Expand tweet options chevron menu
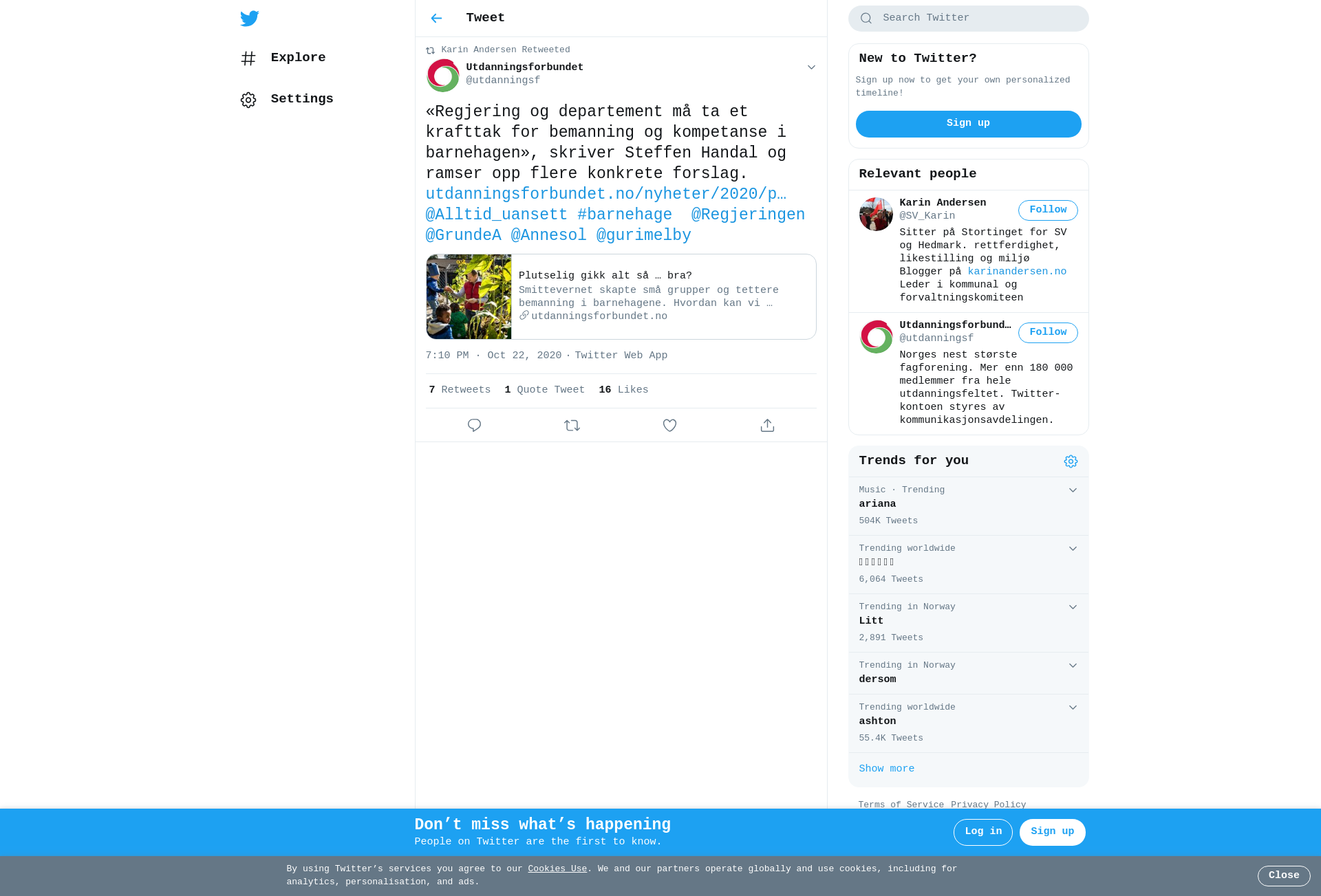 click(811, 67)
